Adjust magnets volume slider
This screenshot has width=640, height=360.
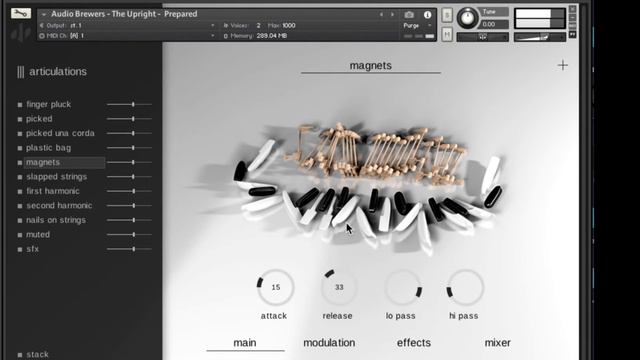129,162
